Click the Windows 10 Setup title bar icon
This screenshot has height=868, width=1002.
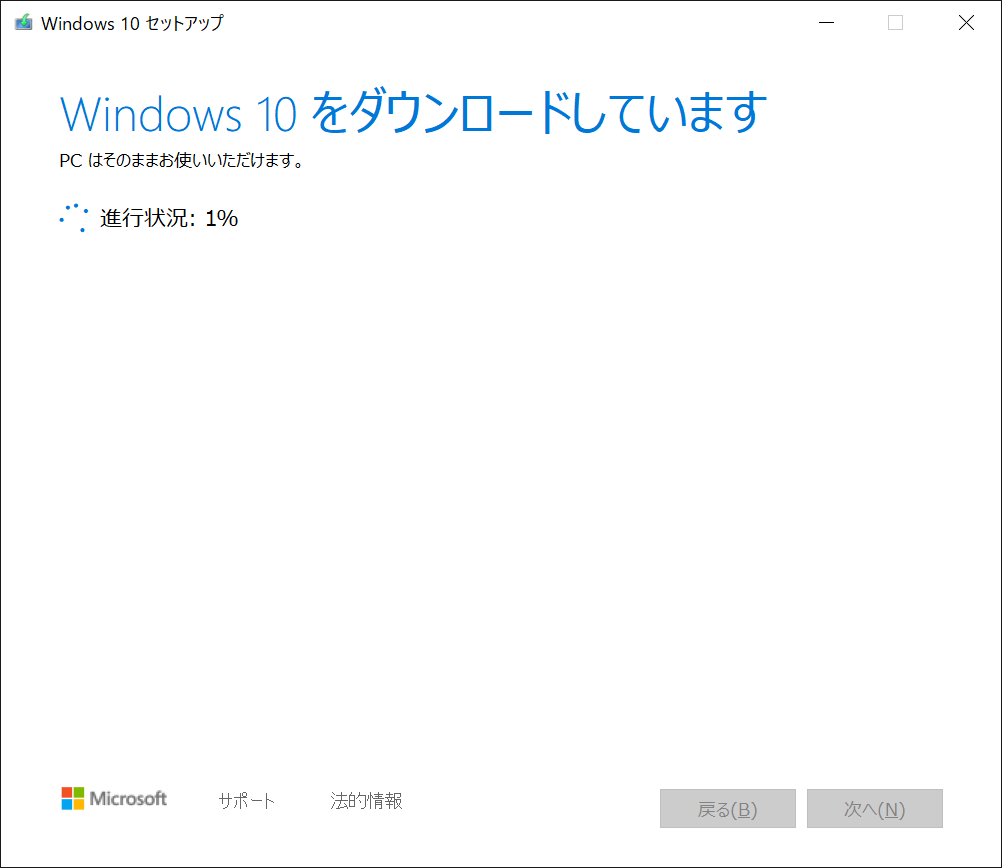click(24, 23)
